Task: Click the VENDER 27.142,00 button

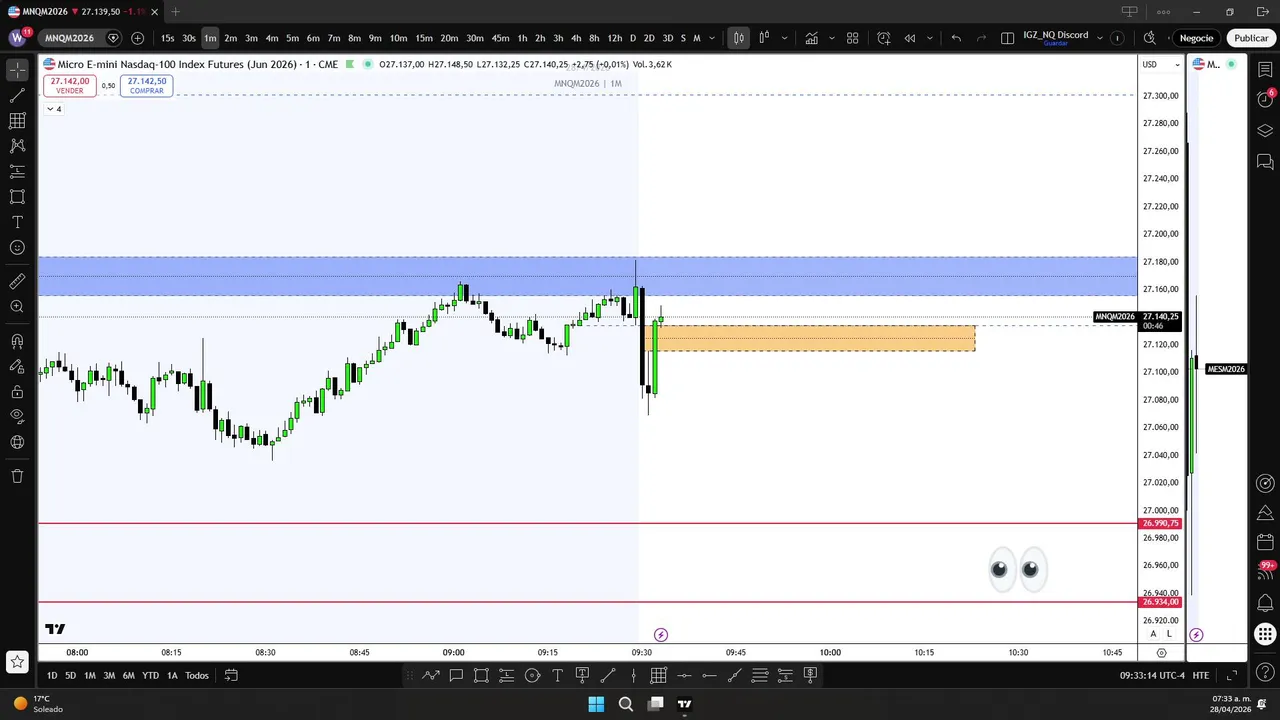Action: tap(69, 86)
